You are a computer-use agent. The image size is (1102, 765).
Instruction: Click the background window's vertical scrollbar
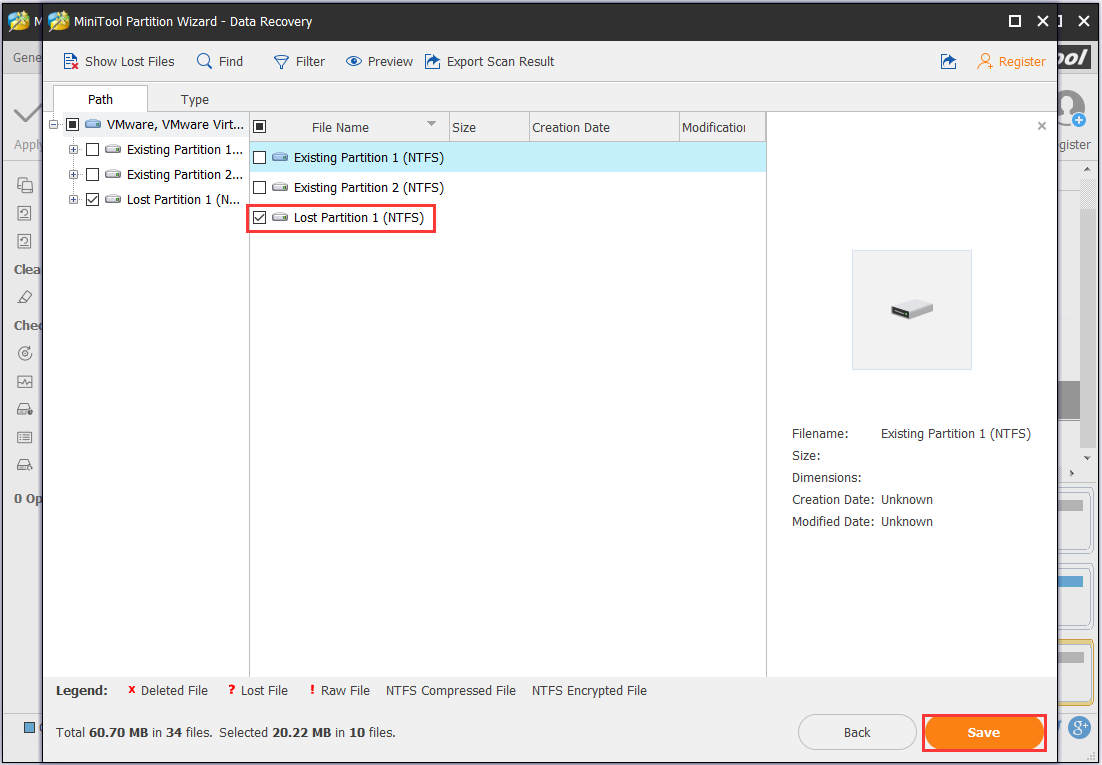pyautogui.click(x=1087, y=313)
